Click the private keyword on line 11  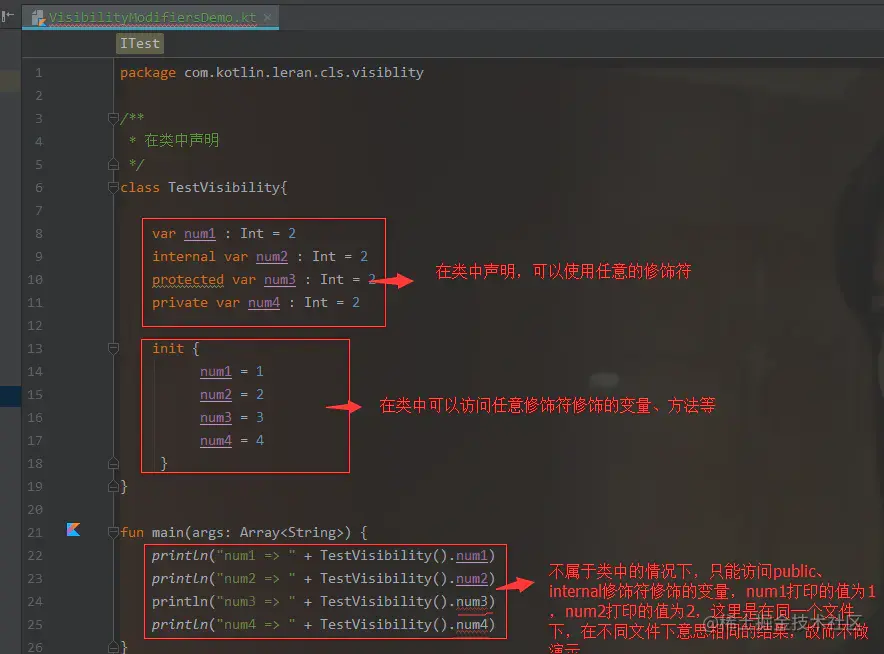pos(180,303)
